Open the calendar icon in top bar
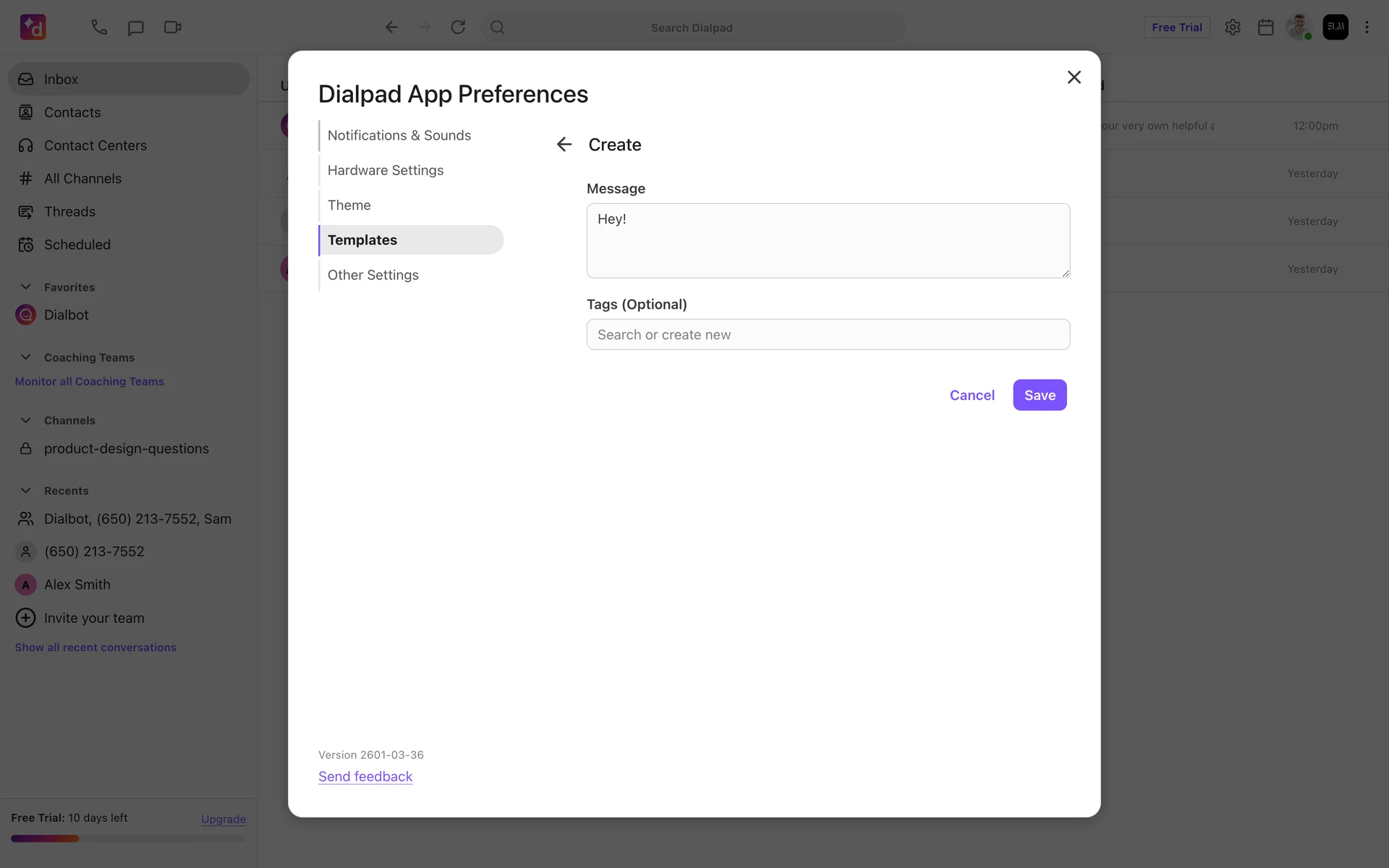 pos(1265,27)
